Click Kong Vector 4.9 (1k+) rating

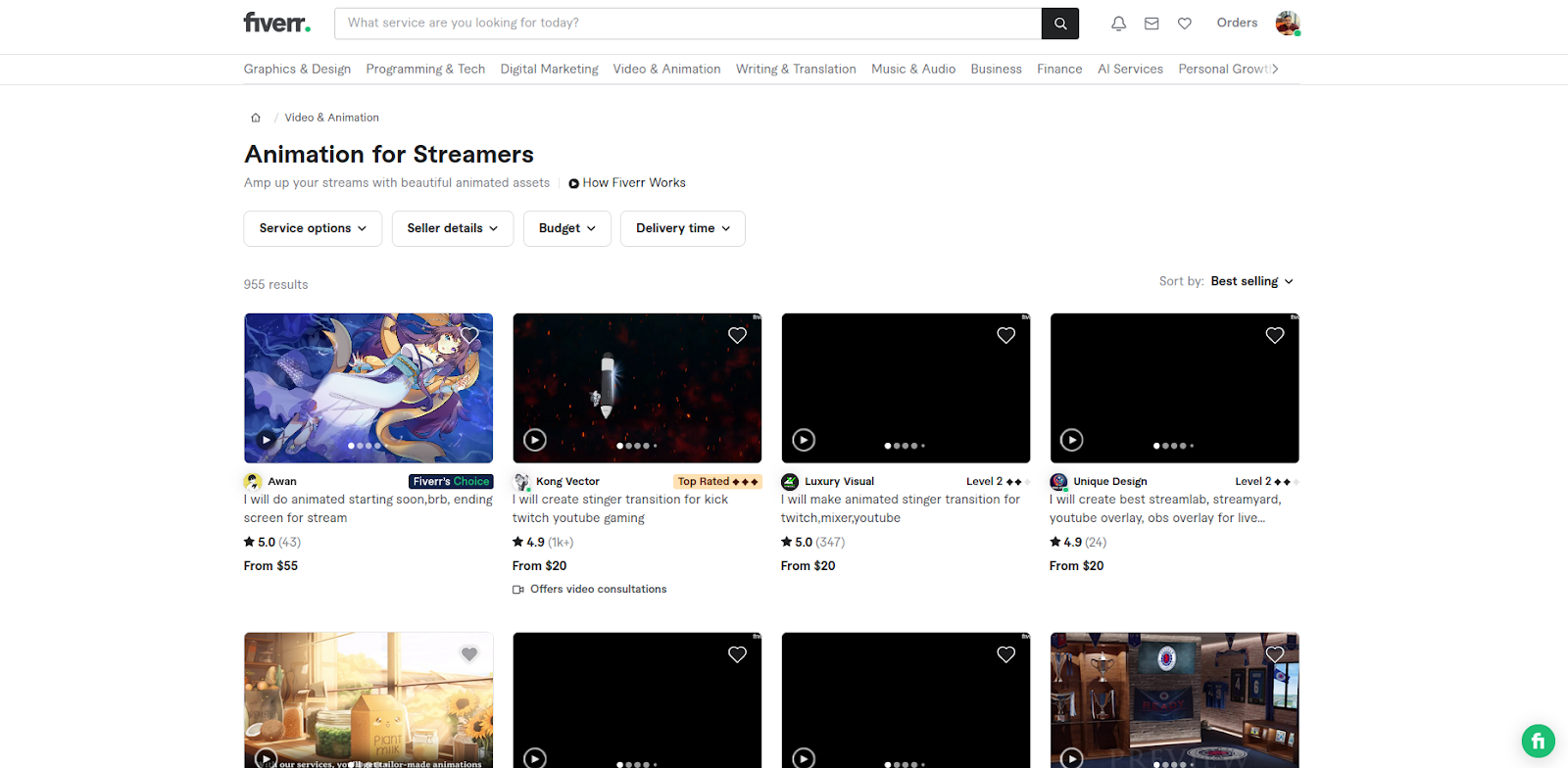[x=543, y=542]
